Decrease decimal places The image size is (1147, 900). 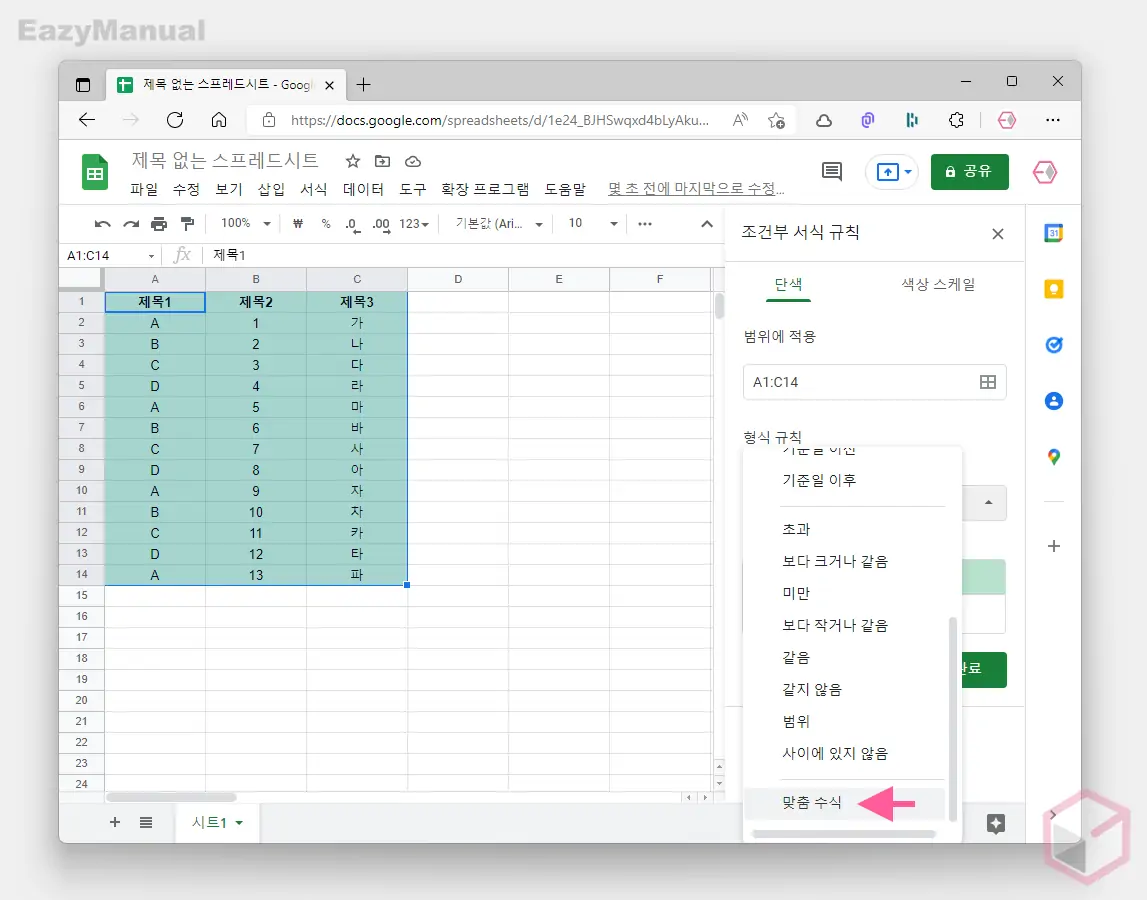[353, 225]
